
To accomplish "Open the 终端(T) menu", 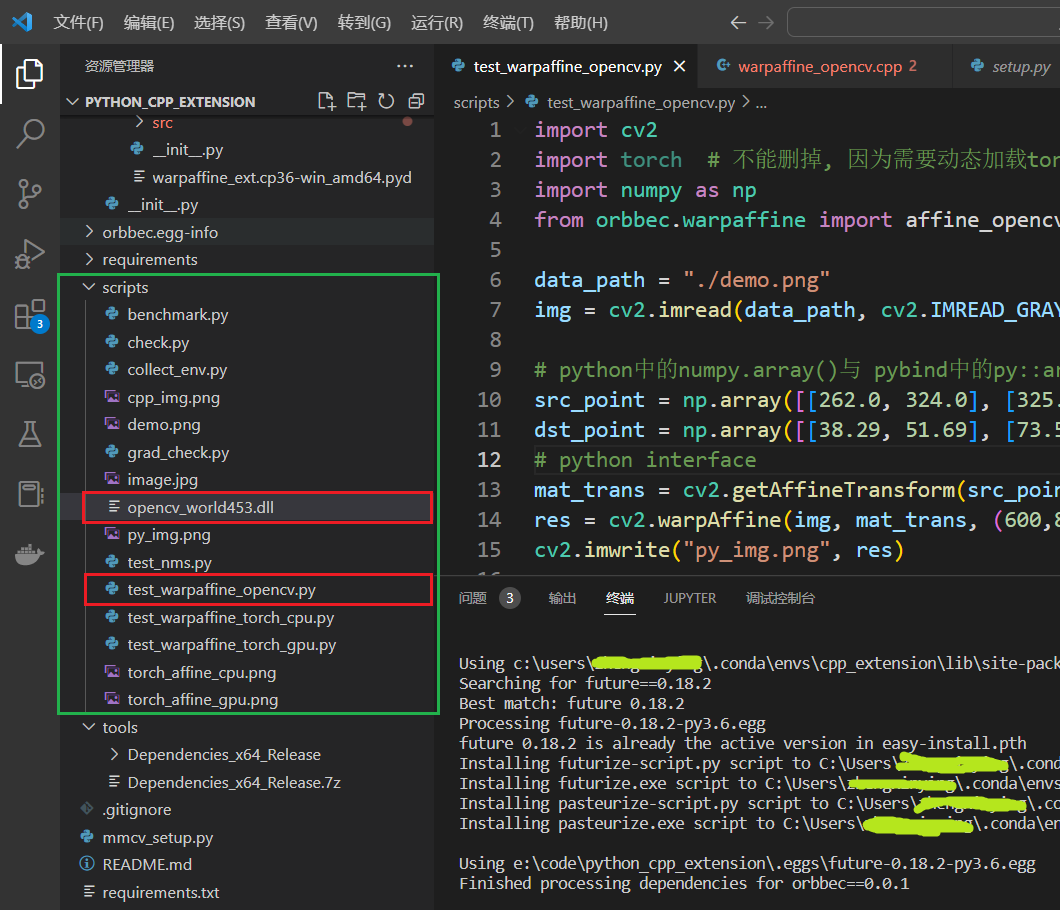I will (x=508, y=22).
